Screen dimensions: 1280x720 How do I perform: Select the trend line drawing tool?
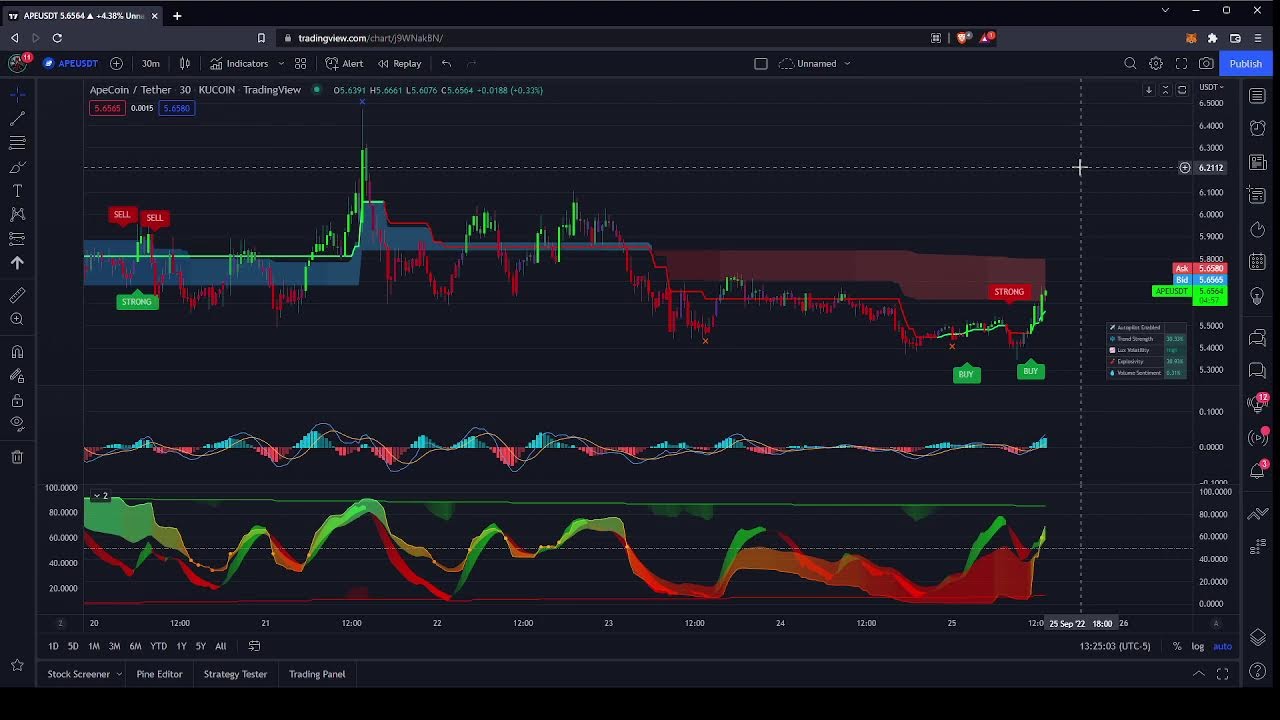[17, 118]
